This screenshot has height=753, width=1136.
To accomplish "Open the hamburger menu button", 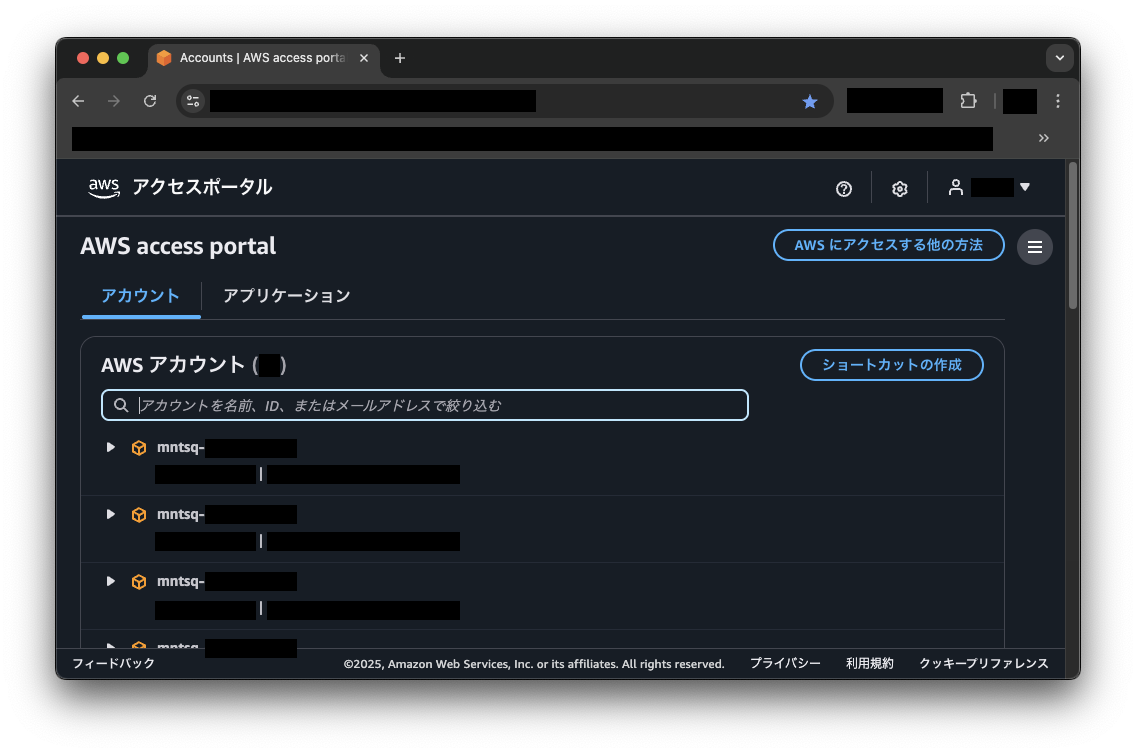I will pyautogui.click(x=1035, y=247).
